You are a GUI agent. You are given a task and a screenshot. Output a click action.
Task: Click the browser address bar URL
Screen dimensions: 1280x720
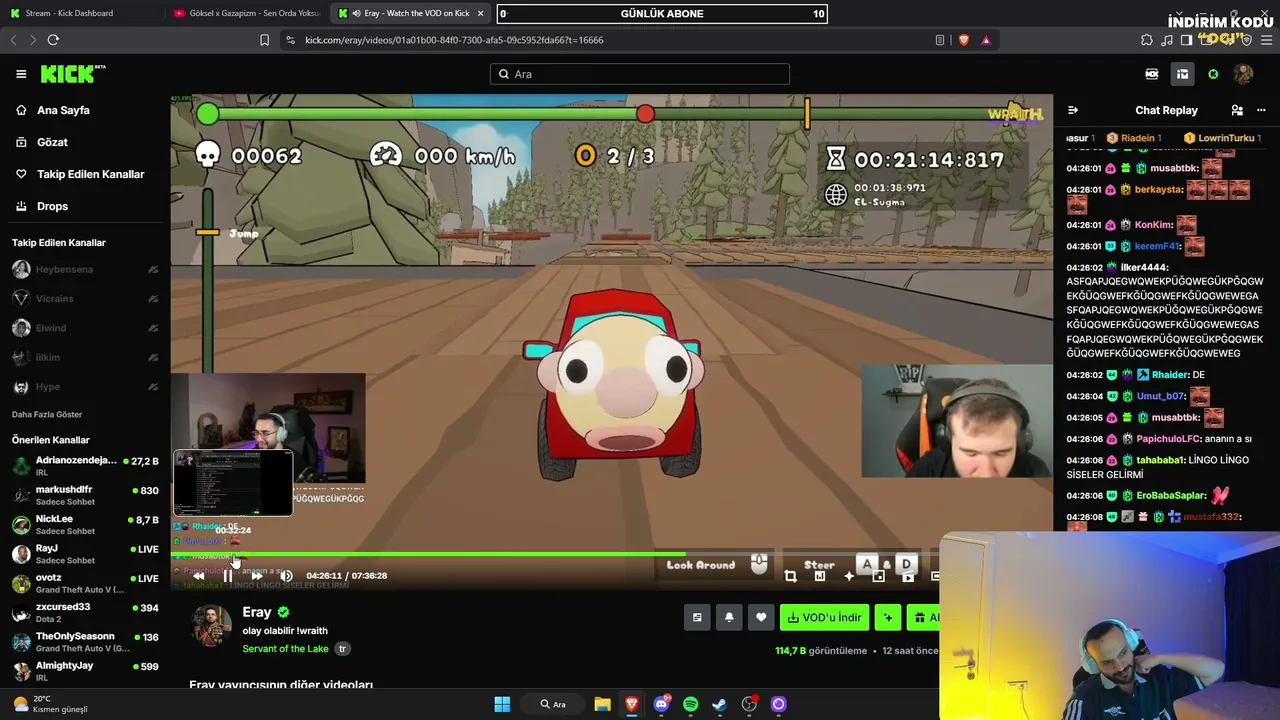click(454, 40)
